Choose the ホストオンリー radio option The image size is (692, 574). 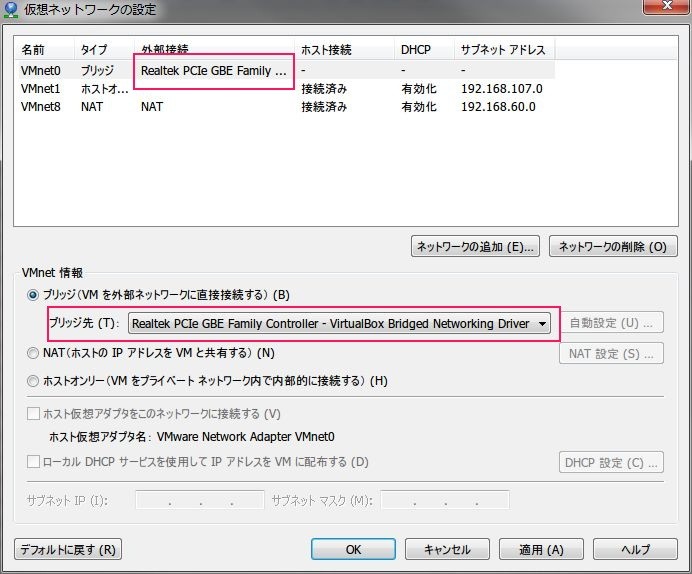point(33,381)
